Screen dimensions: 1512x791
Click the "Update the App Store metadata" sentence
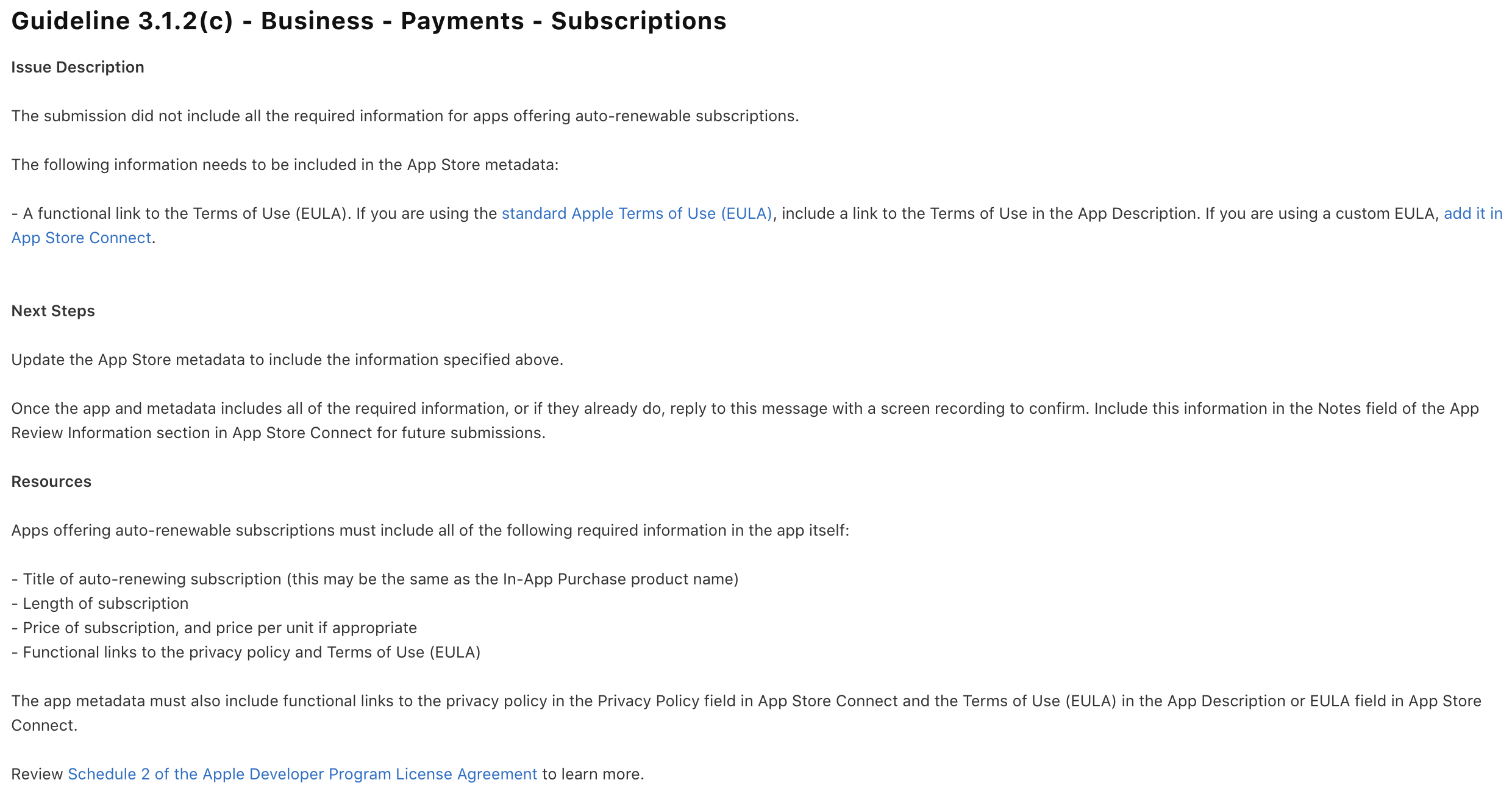[x=287, y=360]
